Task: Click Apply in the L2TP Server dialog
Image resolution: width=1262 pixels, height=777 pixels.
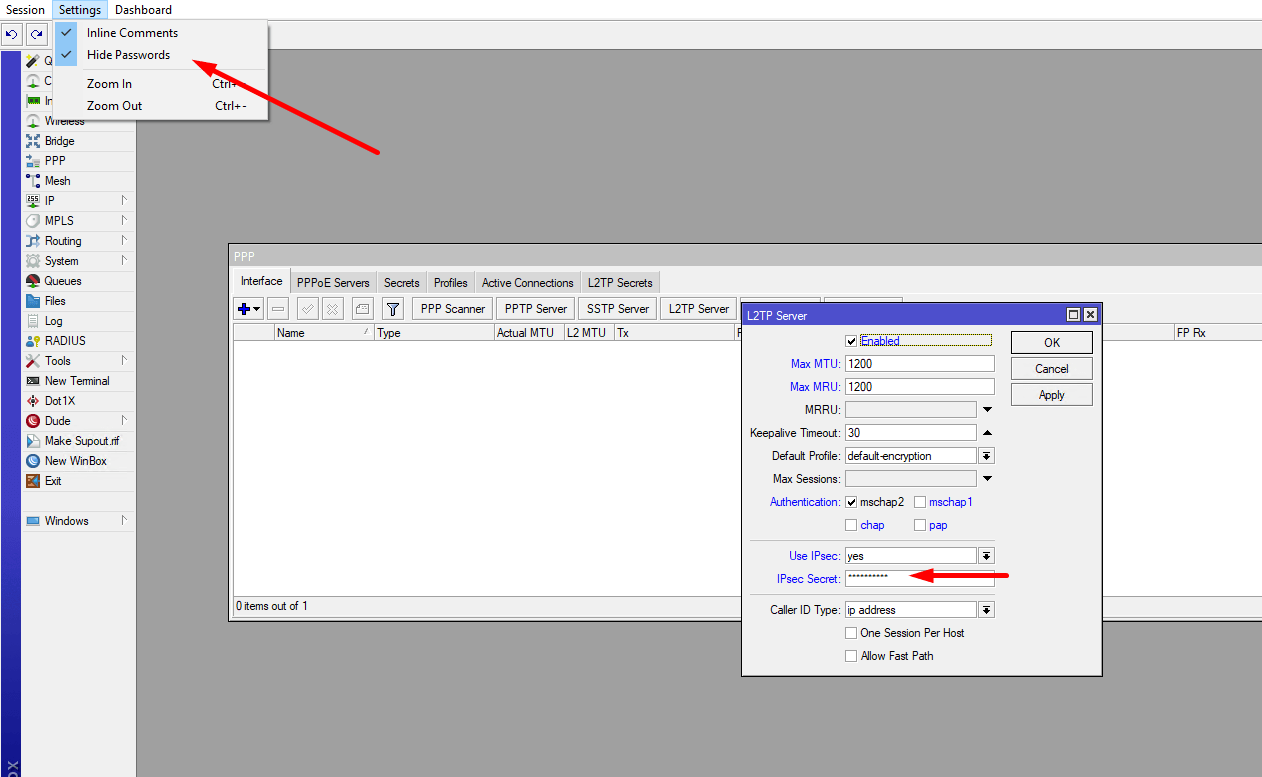Action: pyautogui.click(x=1052, y=395)
